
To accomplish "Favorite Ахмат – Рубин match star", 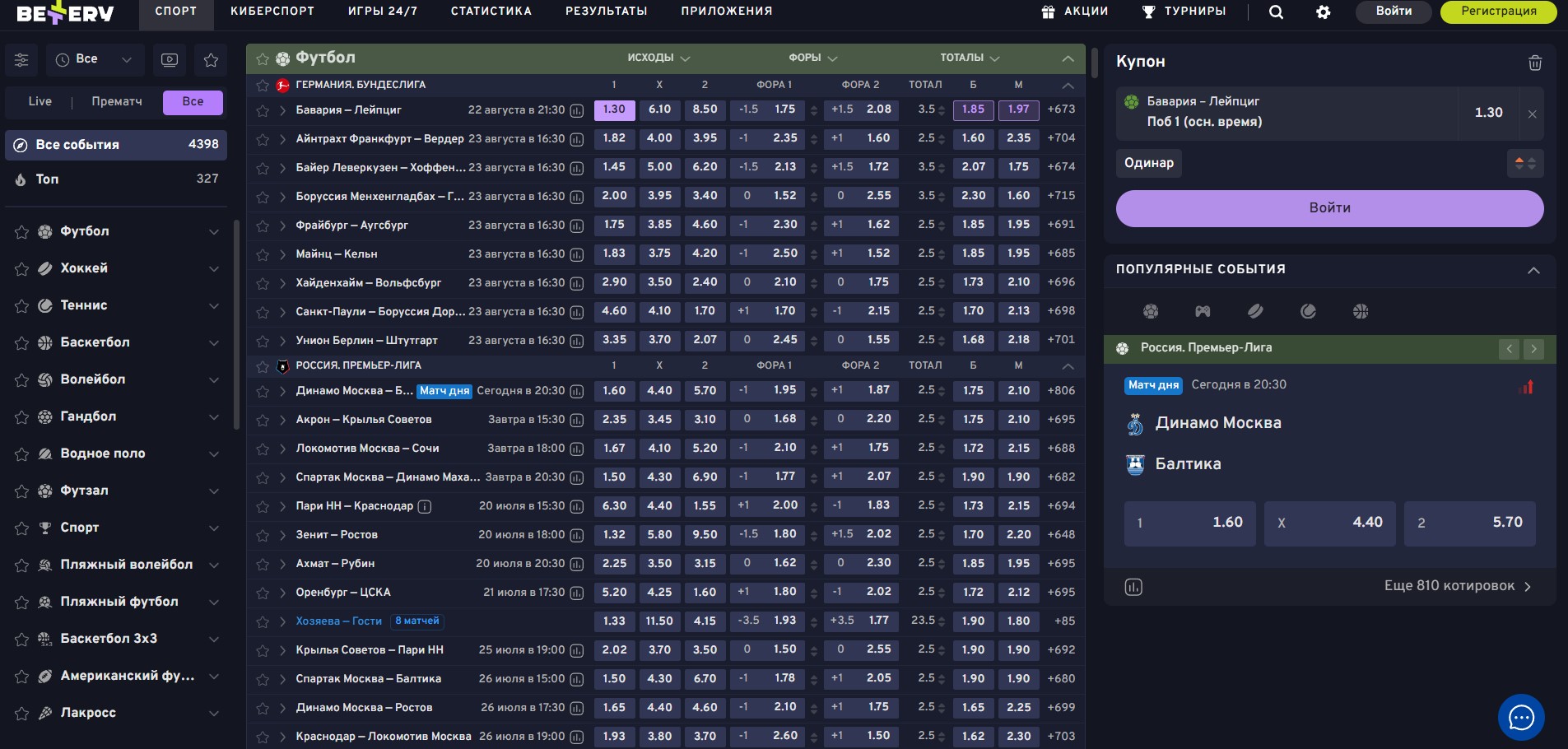I will click(263, 564).
